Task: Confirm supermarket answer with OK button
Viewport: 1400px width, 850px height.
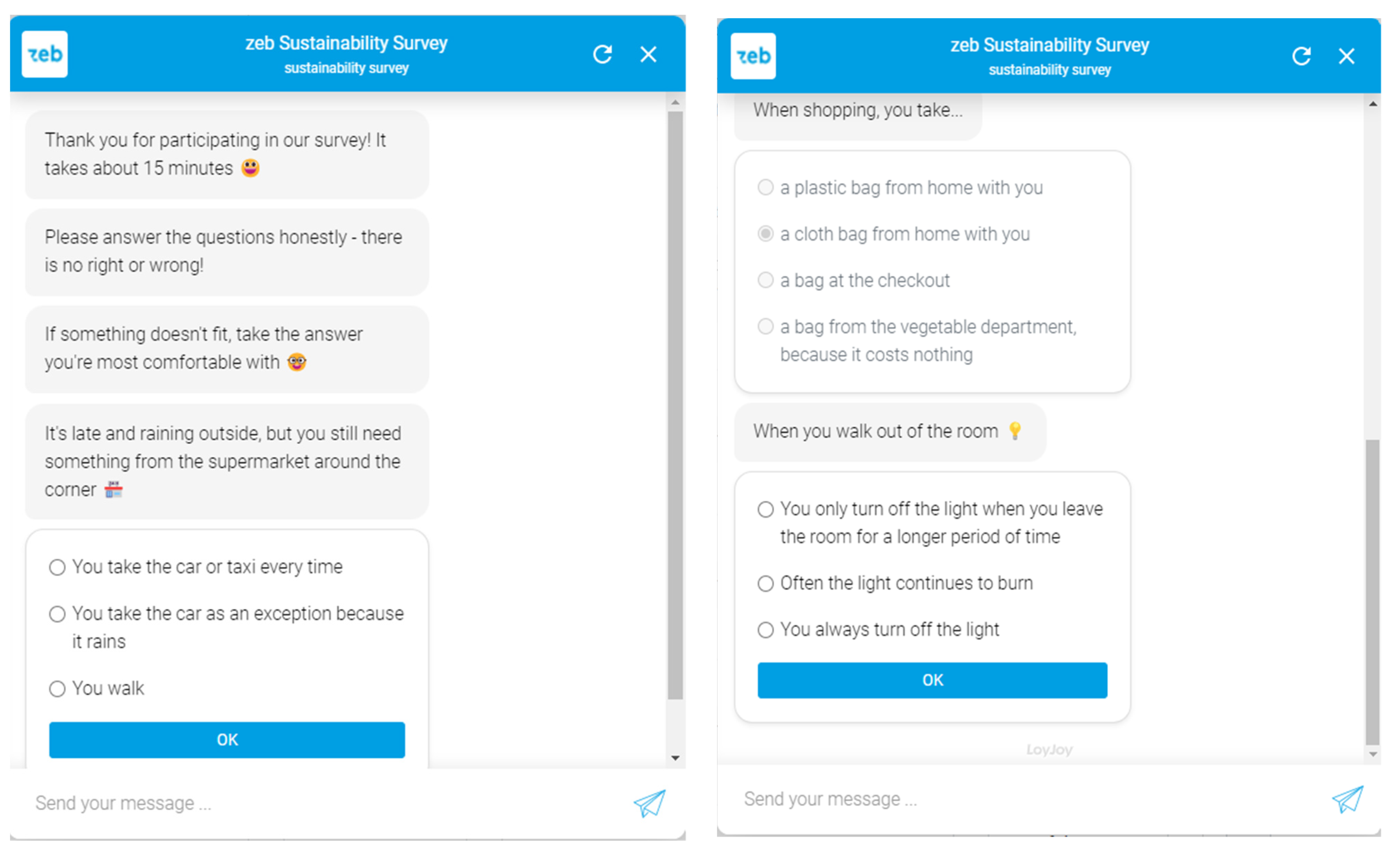Action: (x=227, y=740)
